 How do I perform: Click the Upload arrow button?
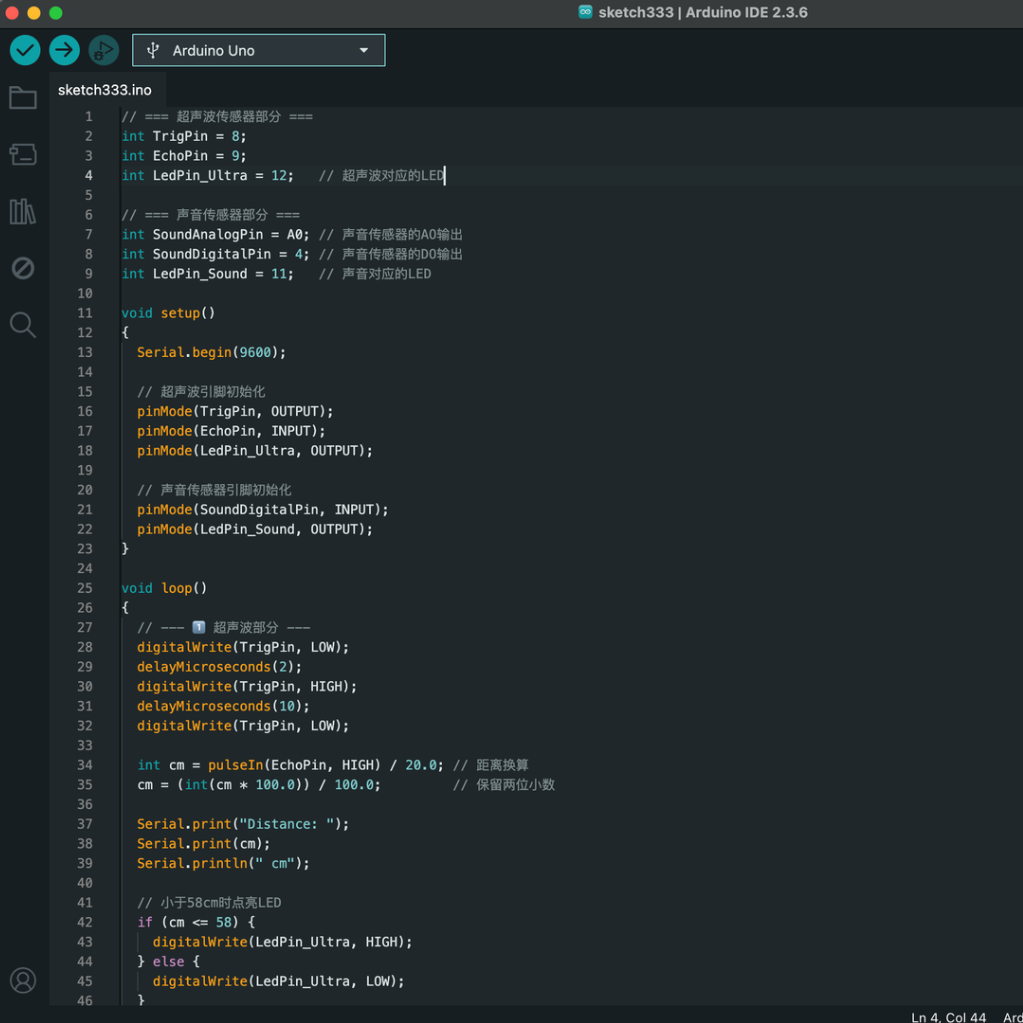point(63,49)
